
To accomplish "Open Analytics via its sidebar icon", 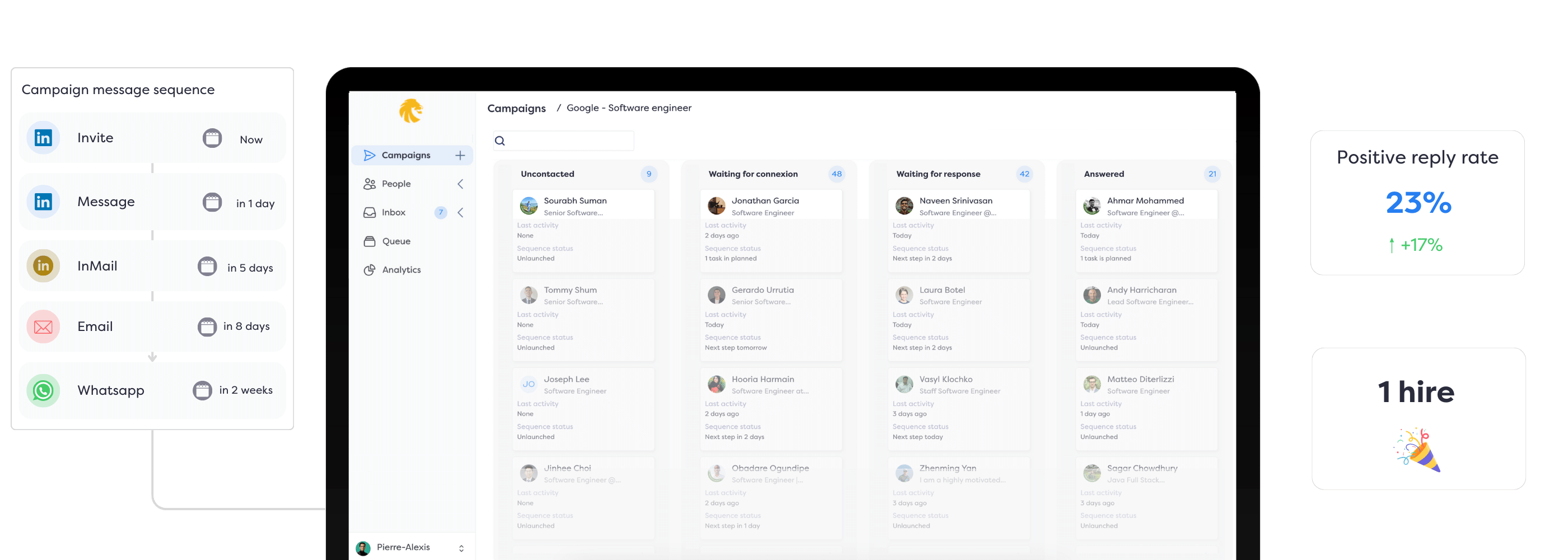I will coord(370,269).
